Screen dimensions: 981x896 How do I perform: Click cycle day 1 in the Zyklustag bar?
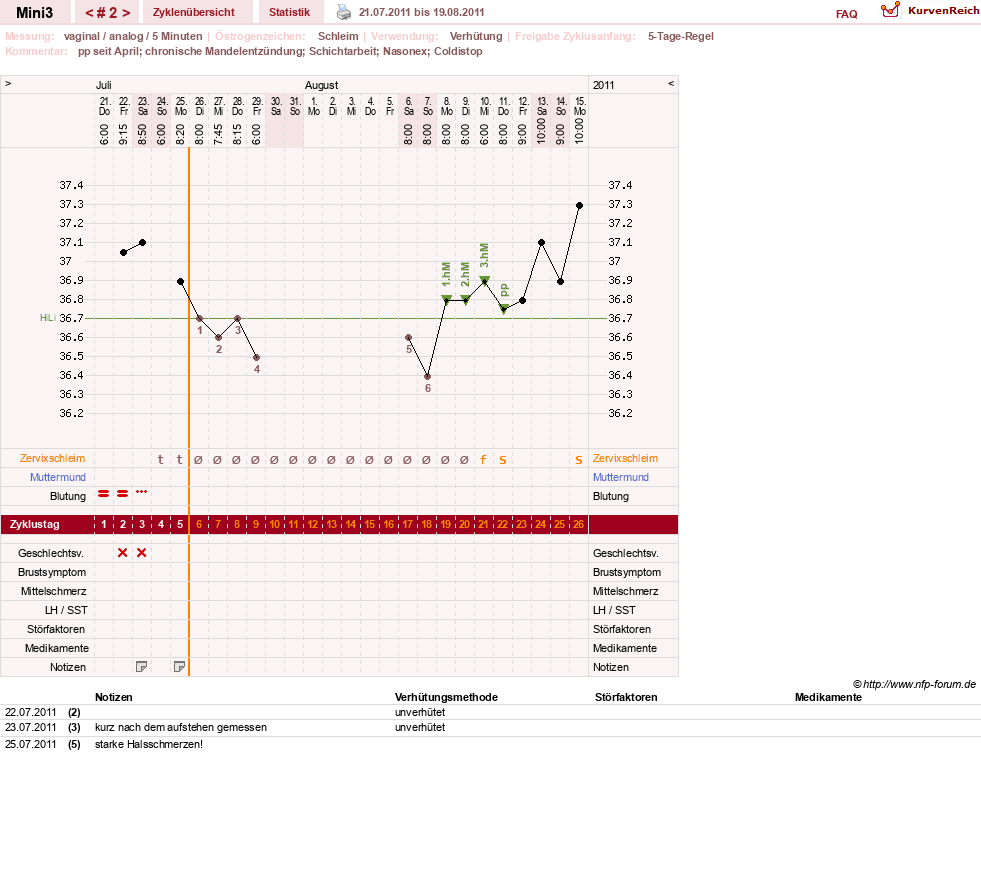[104, 524]
